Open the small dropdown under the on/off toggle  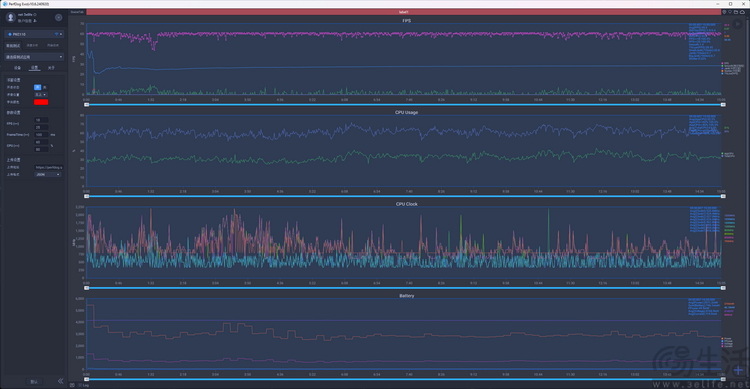(x=41, y=95)
